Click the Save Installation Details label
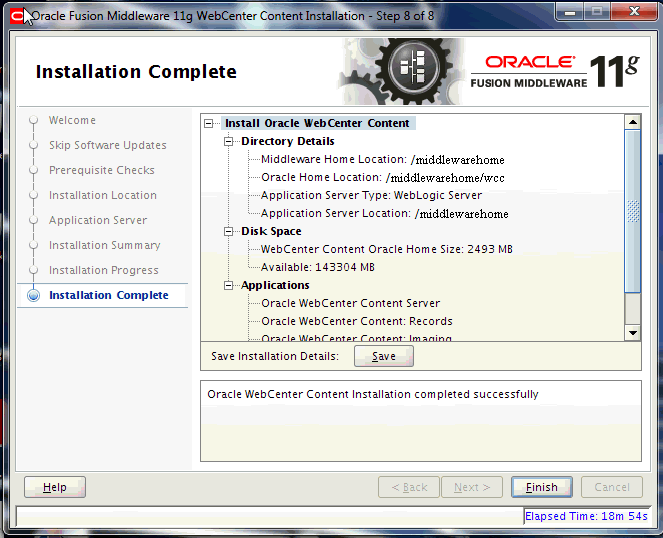Image resolution: width=663 pixels, height=538 pixels. click(x=275, y=356)
